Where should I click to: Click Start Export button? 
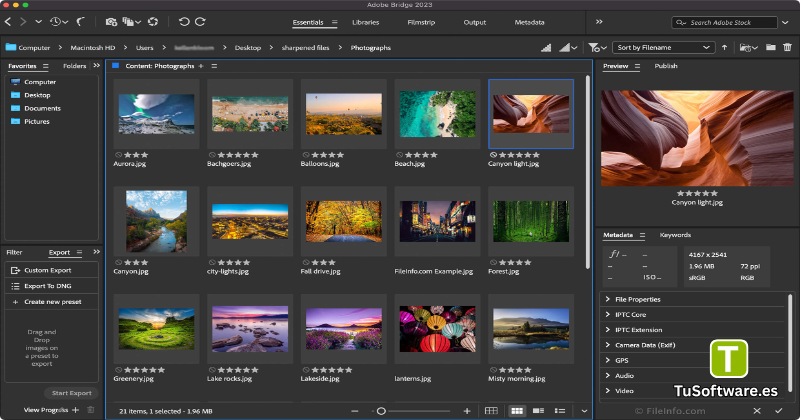71,393
